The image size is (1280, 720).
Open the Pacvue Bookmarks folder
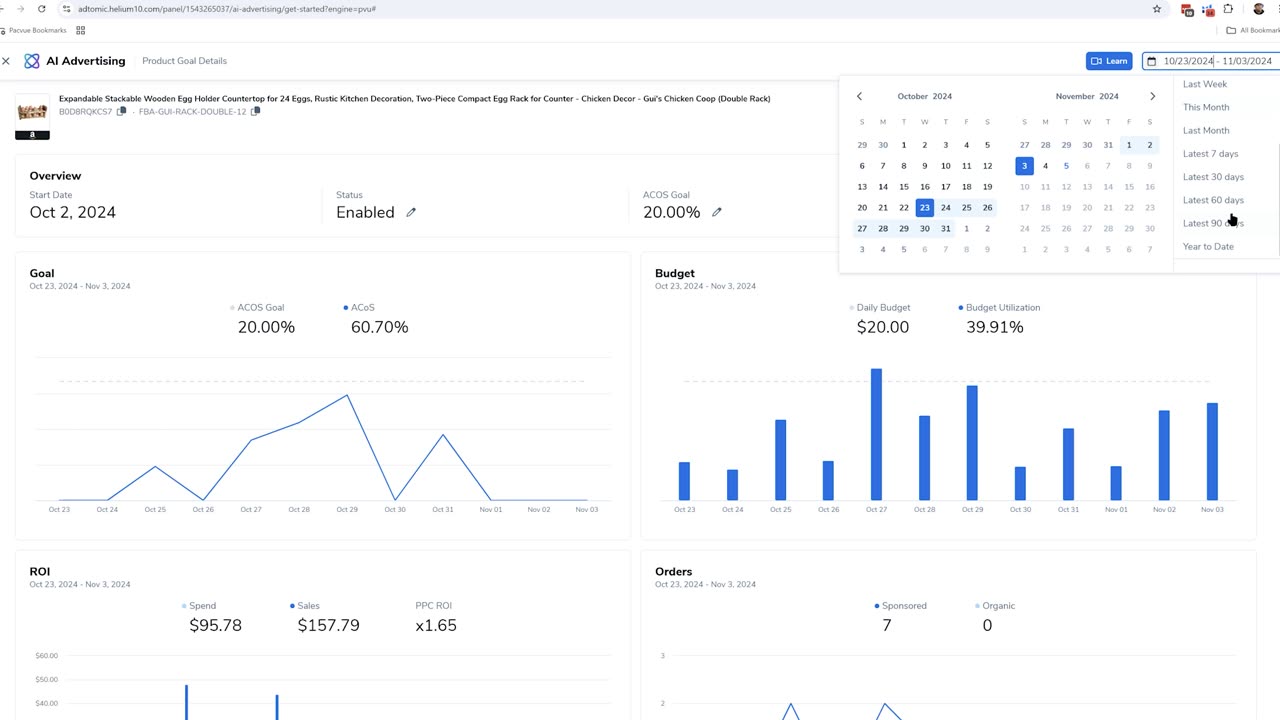[x=33, y=30]
